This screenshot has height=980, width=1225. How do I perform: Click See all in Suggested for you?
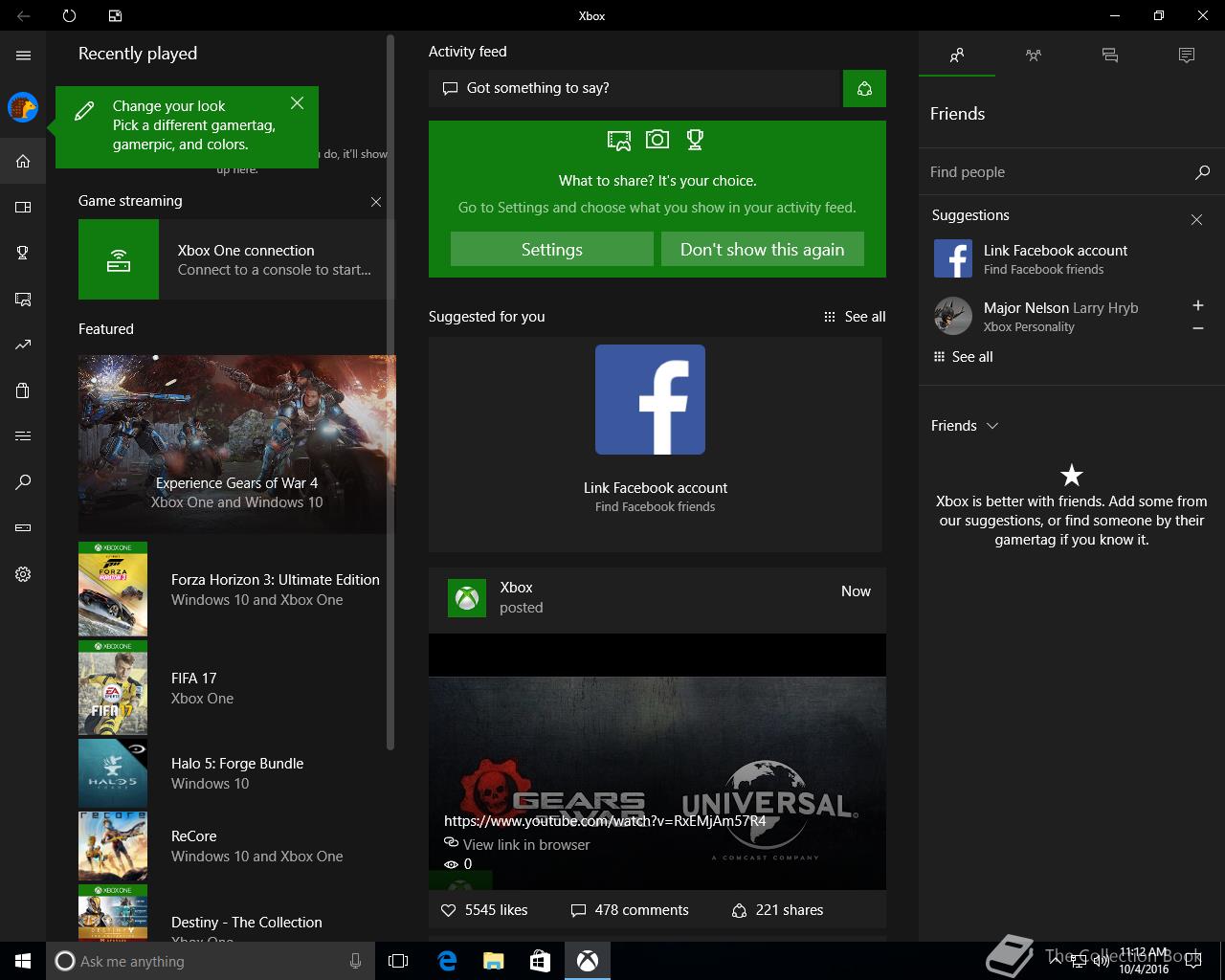click(x=855, y=317)
